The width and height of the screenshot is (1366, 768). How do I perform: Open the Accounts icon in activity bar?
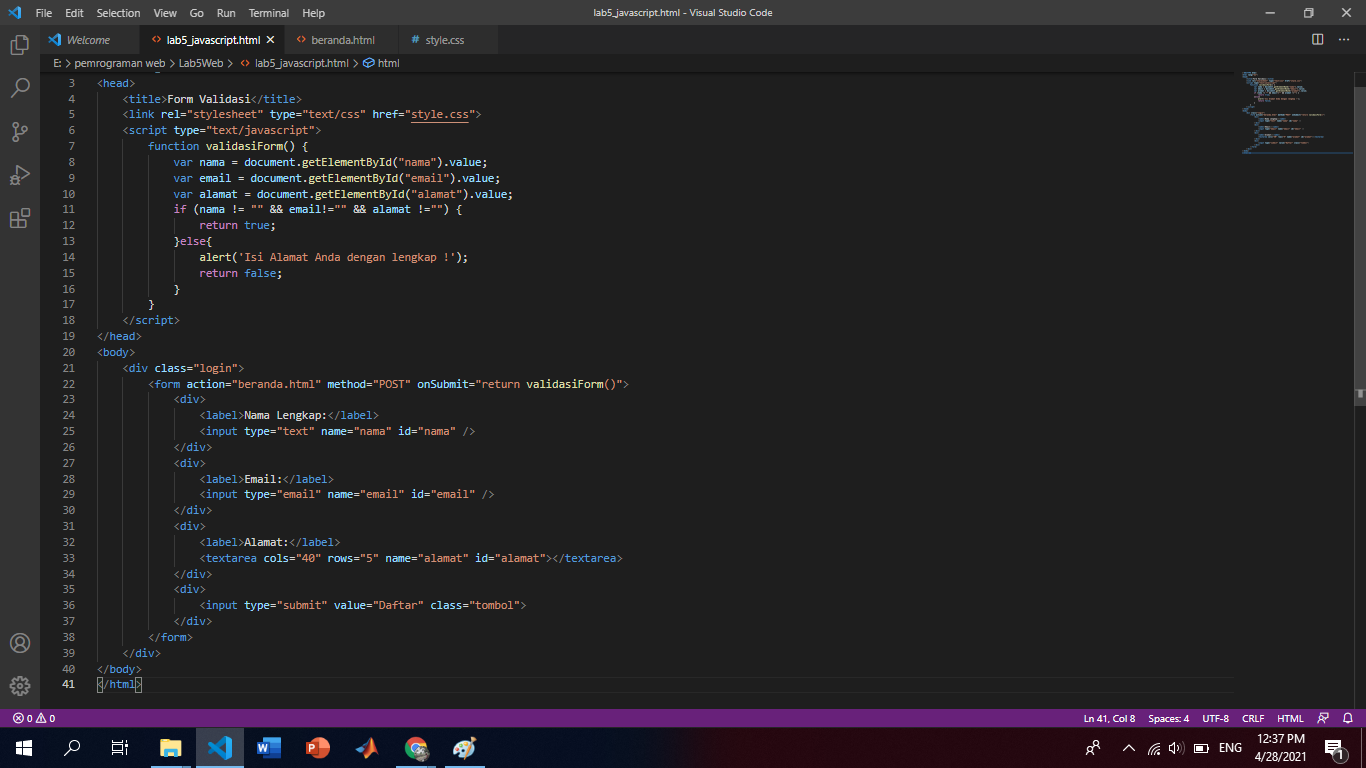20,643
